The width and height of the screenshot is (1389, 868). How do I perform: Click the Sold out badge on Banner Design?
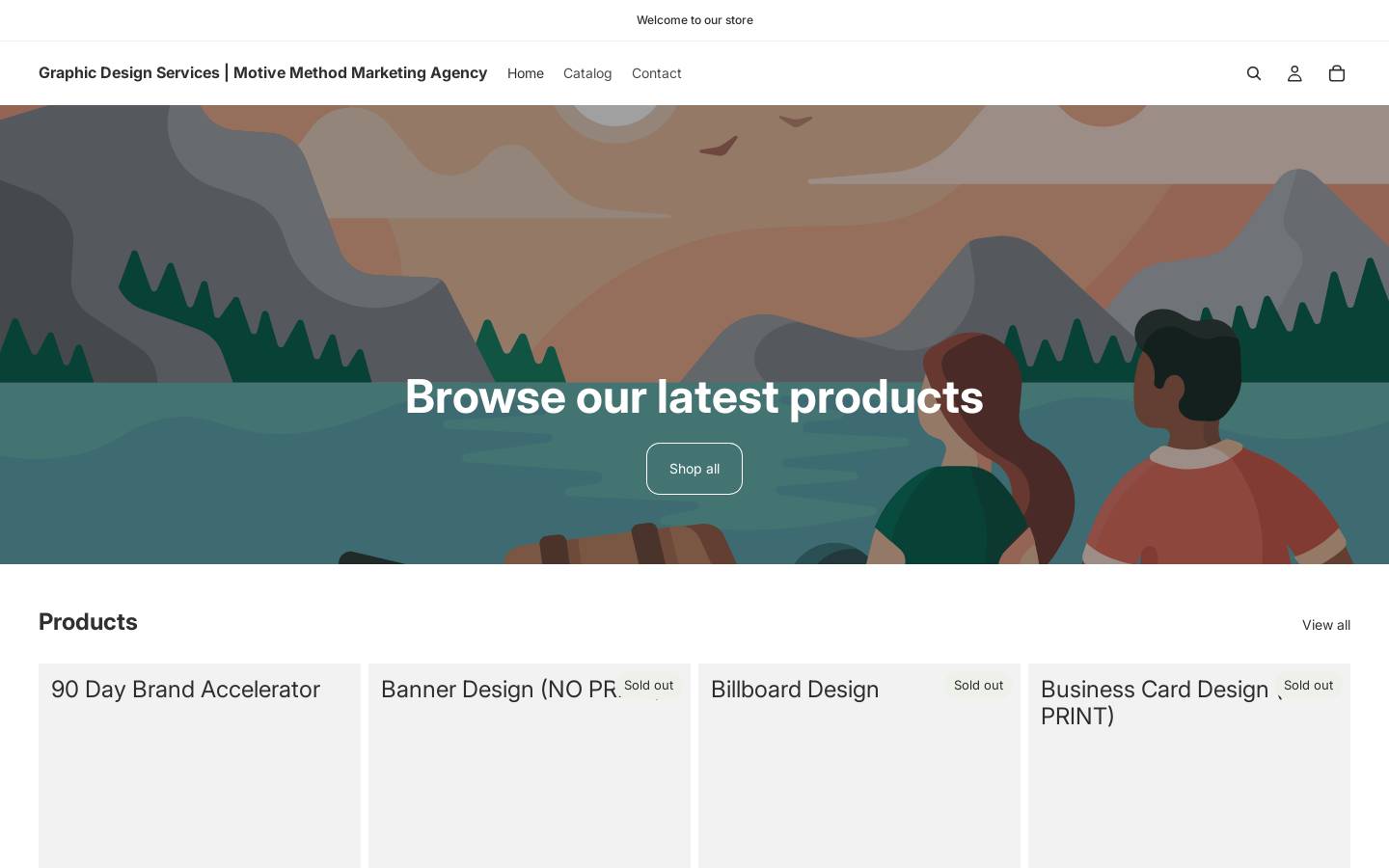tap(648, 686)
